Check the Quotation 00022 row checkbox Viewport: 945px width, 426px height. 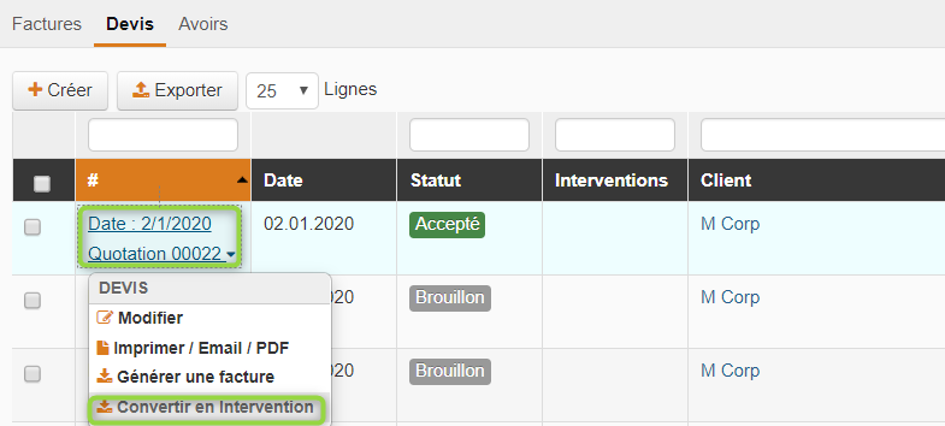click(x=32, y=227)
